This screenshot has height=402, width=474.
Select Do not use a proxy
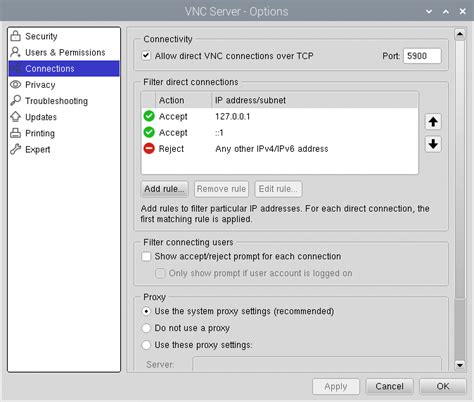pyautogui.click(x=146, y=328)
